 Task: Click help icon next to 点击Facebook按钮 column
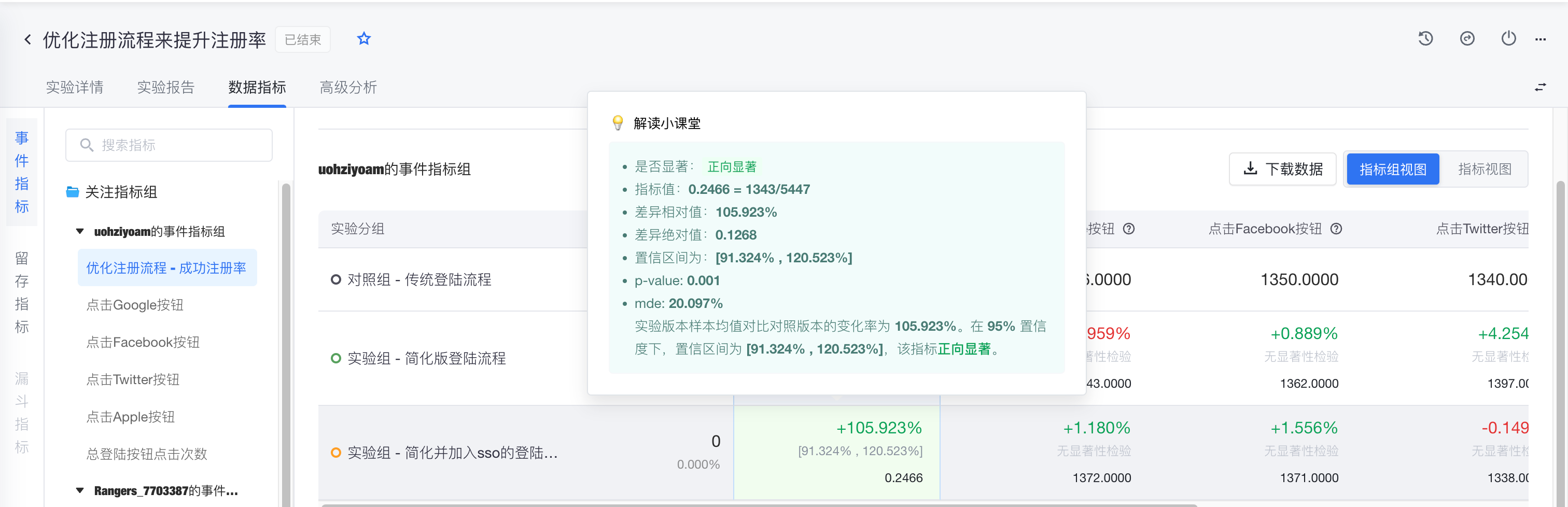(x=1336, y=229)
